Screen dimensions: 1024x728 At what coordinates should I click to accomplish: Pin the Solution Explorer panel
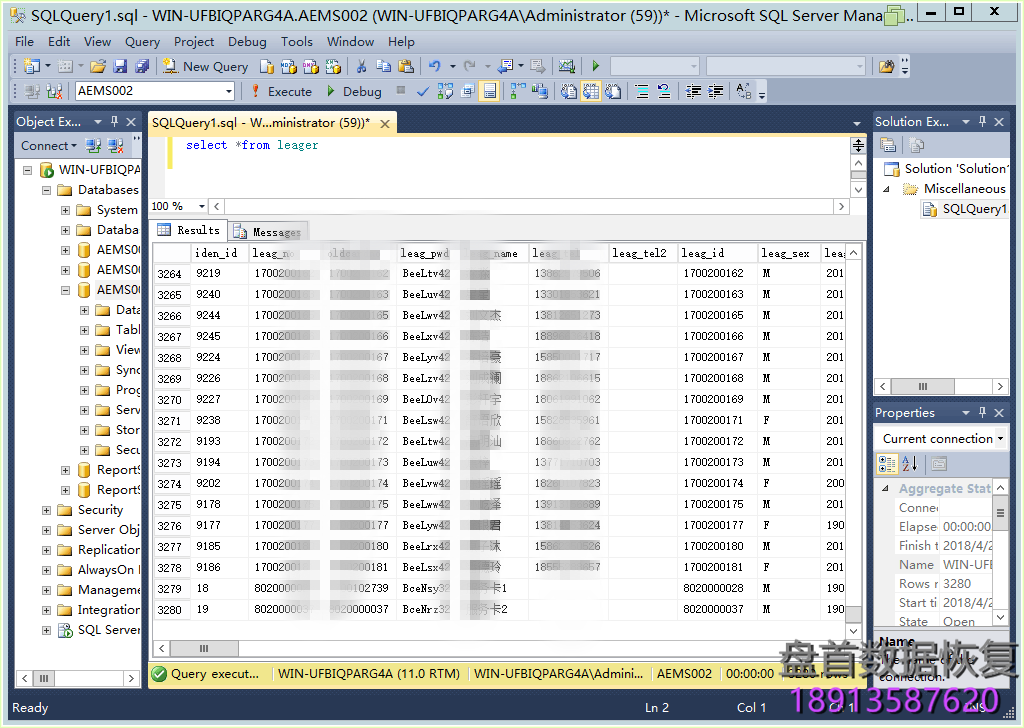(x=981, y=121)
